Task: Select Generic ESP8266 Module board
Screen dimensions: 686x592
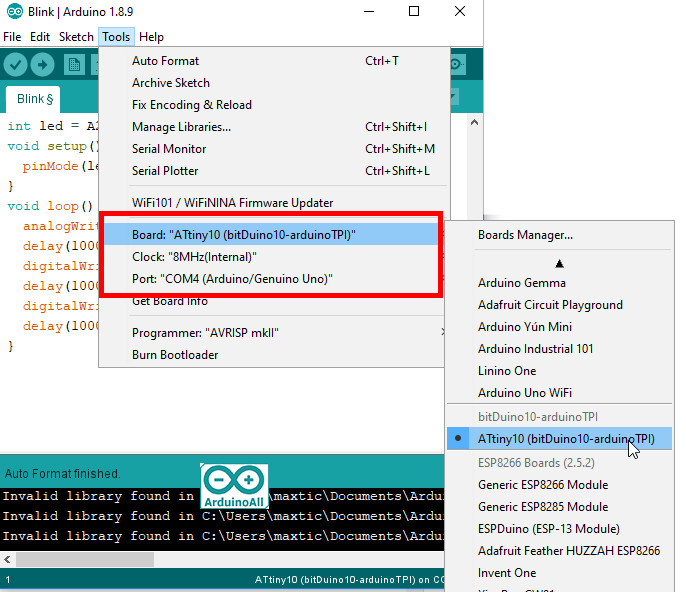Action: coord(559,485)
